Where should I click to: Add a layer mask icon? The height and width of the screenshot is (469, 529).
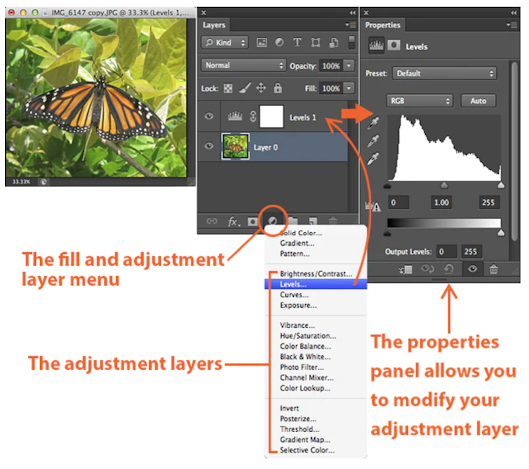click(x=252, y=221)
